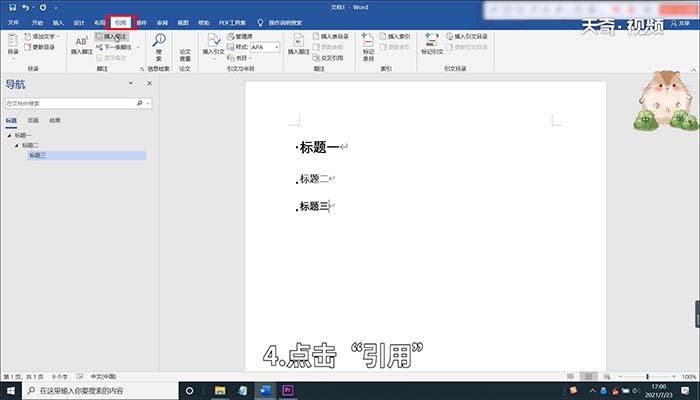
Task: Switch to the 邮件 tab
Action: click(142, 22)
